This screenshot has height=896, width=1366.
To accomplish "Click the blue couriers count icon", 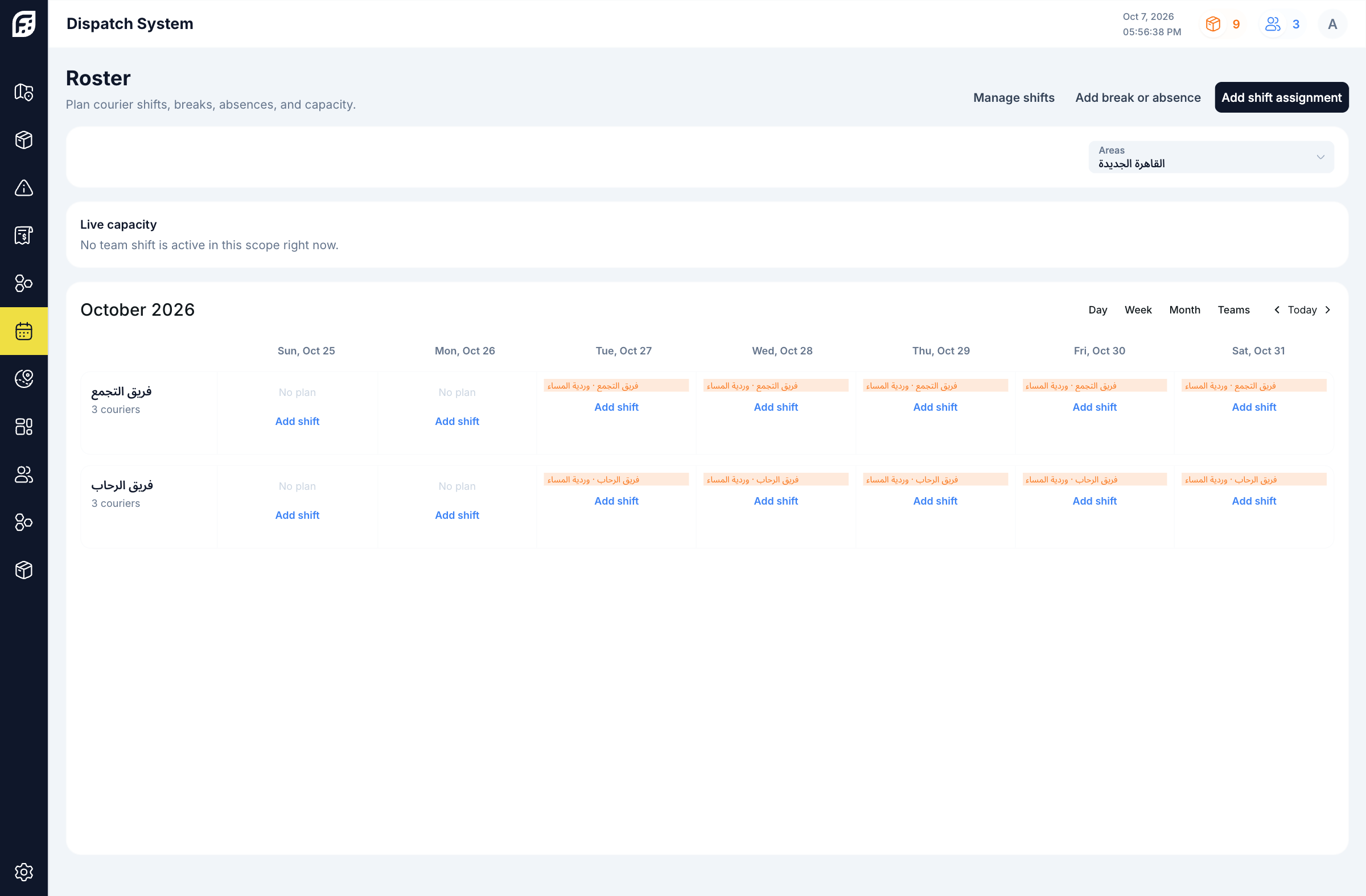I will (1273, 24).
